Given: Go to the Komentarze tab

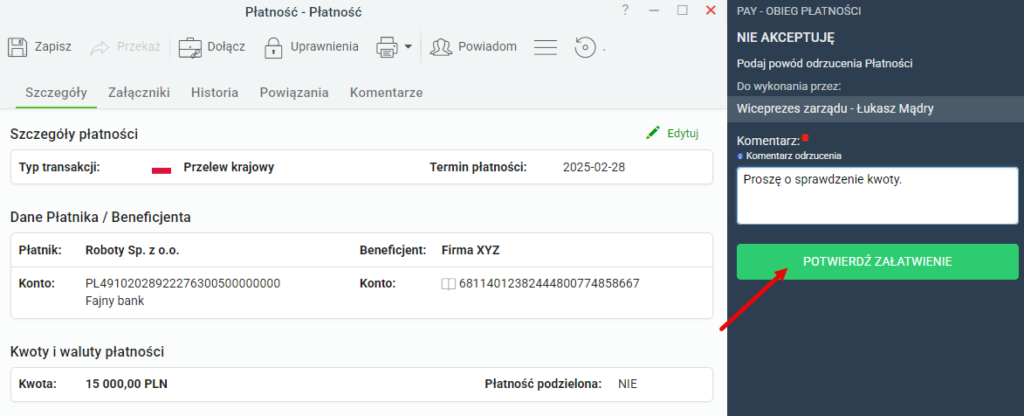Looking at the screenshot, I should click(x=386, y=93).
